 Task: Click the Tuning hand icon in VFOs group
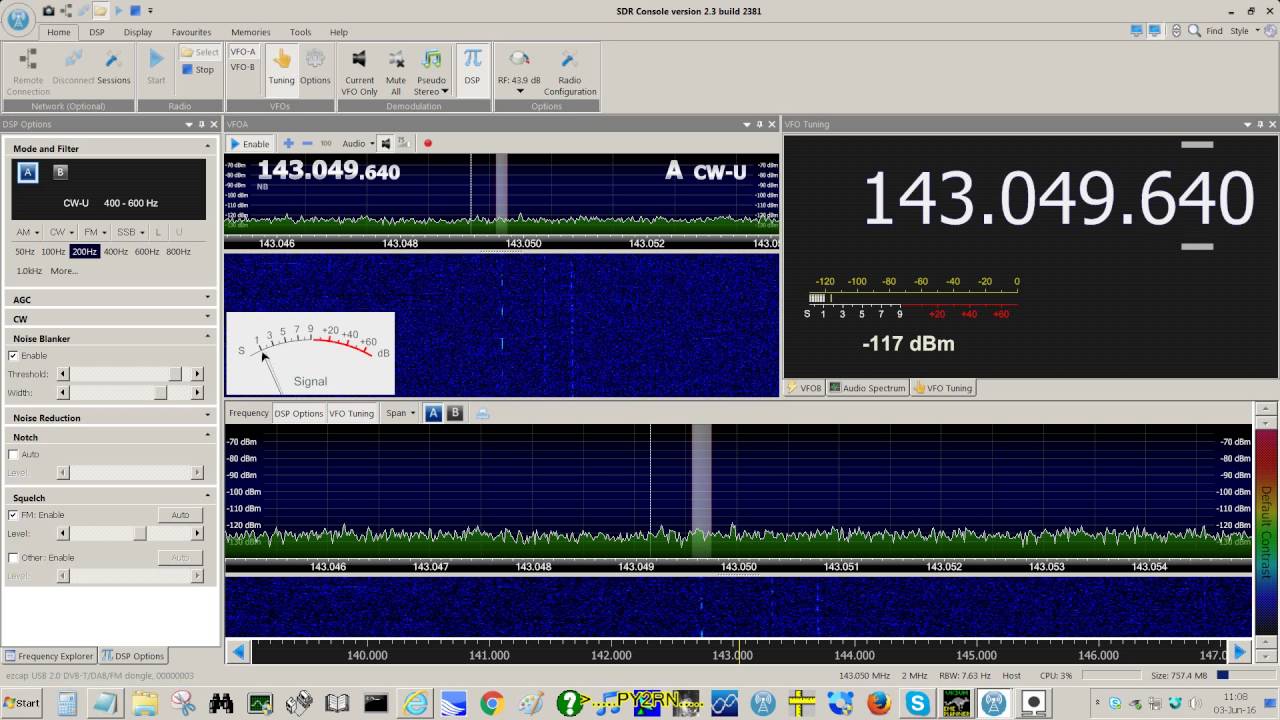point(281,61)
